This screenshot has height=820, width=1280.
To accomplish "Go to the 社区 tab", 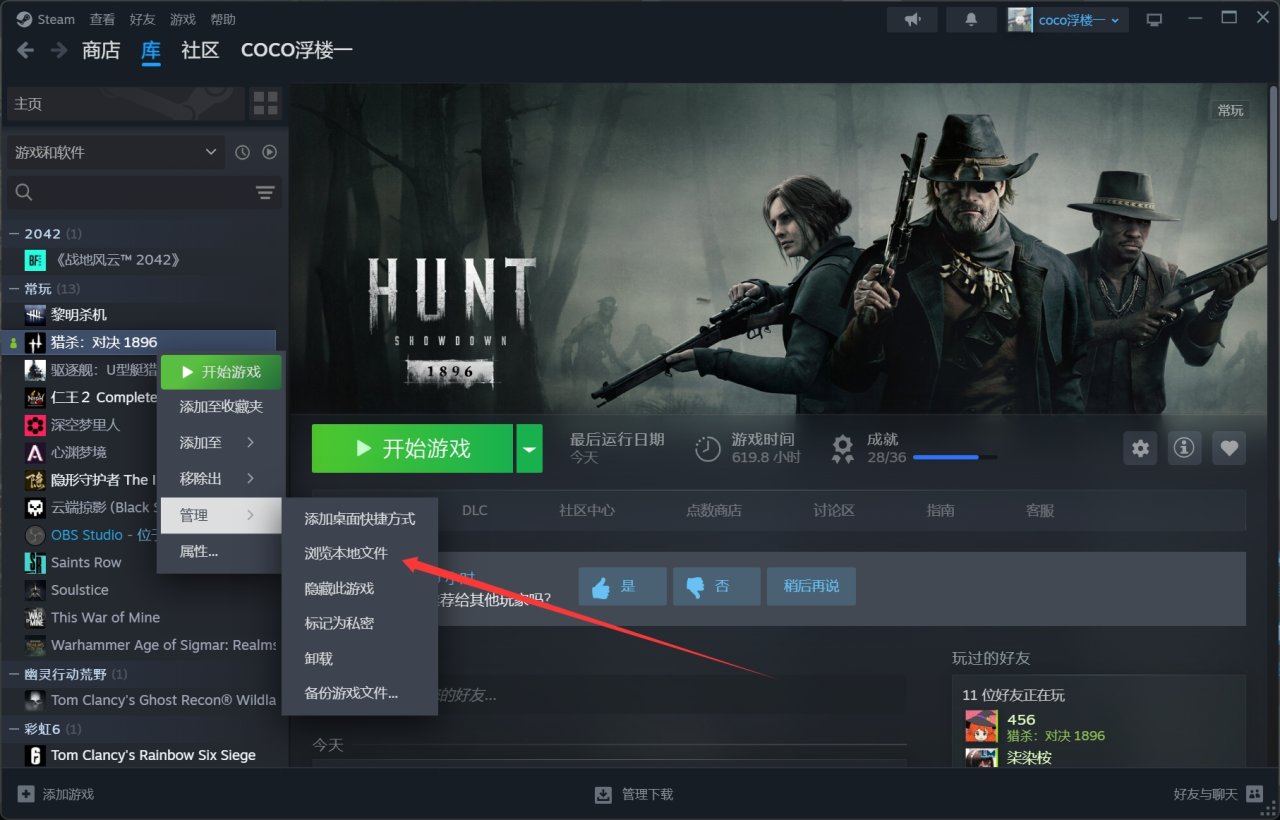I will (x=200, y=50).
